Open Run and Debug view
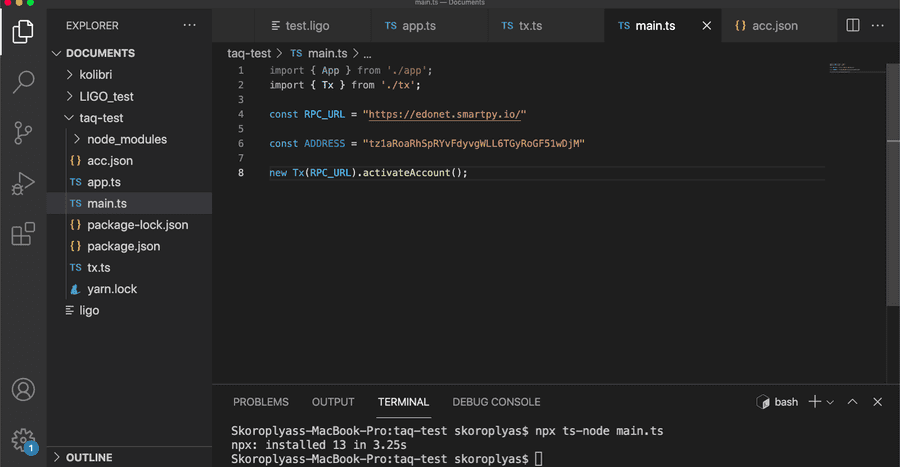The image size is (900, 467). point(23,183)
